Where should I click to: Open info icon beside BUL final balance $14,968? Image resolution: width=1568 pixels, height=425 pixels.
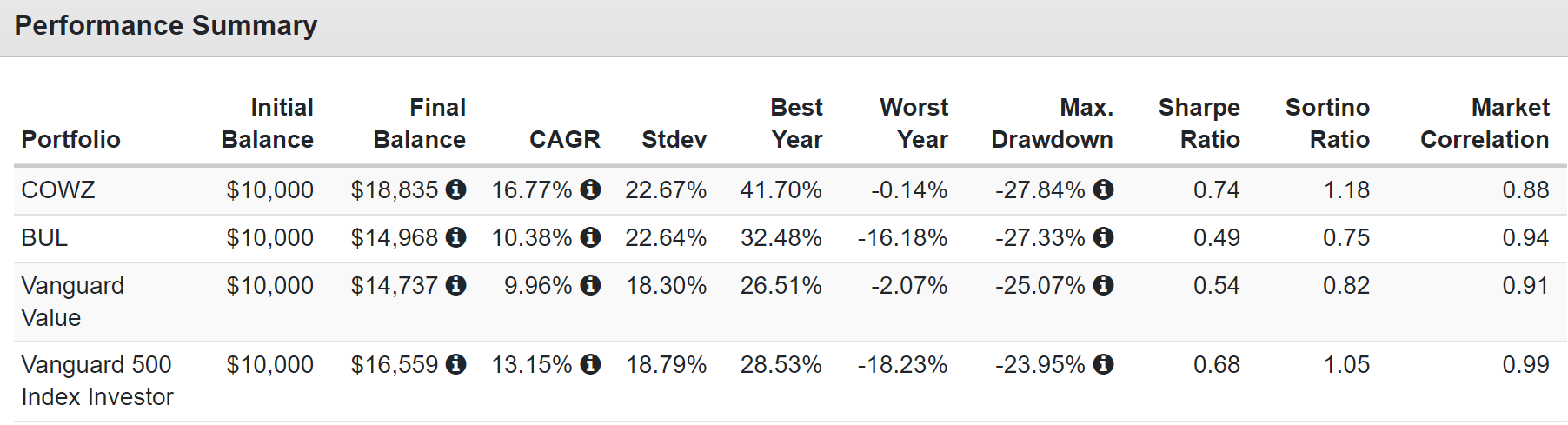pyautogui.click(x=455, y=237)
